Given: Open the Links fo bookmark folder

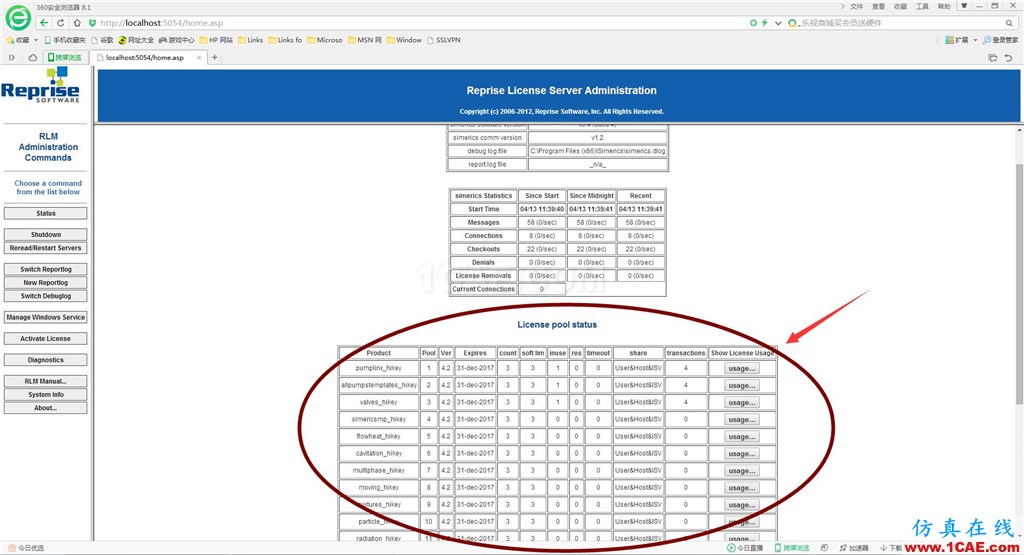Looking at the screenshot, I should [285, 40].
